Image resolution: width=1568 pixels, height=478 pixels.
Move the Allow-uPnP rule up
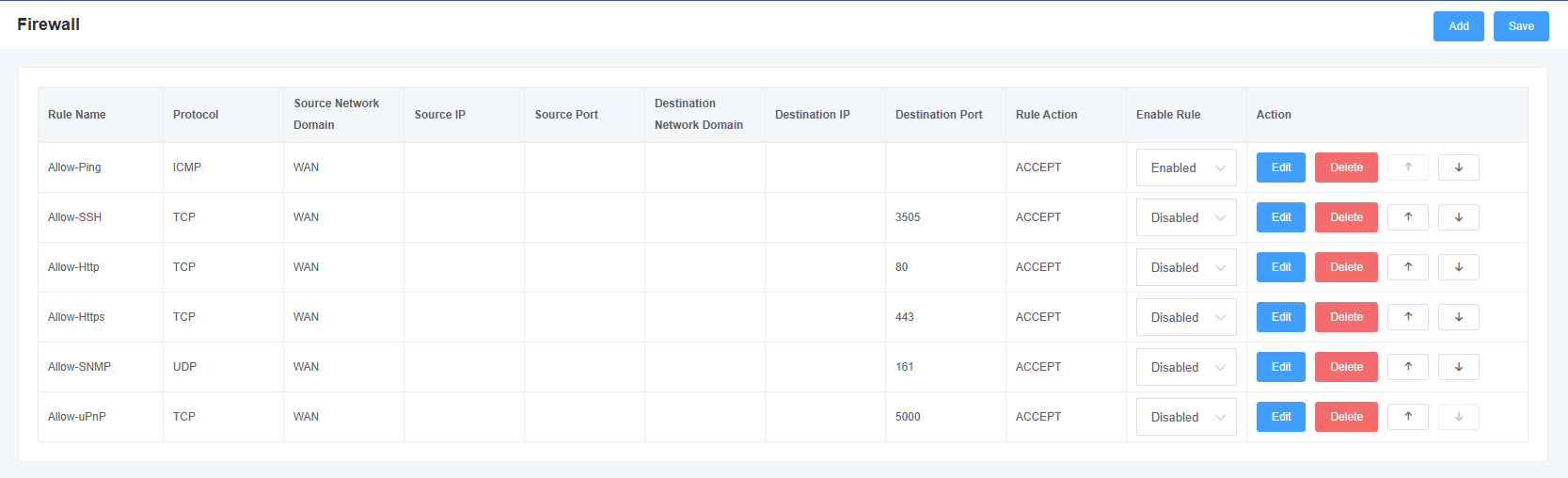[1408, 417]
